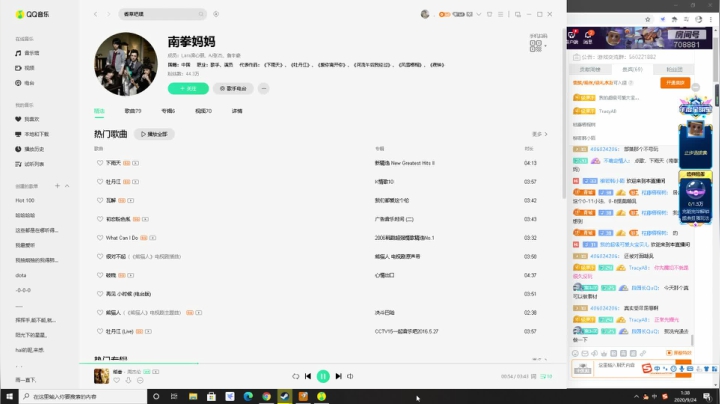
Task: Select the 精选 featured tab
Action: [x=99, y=111]
